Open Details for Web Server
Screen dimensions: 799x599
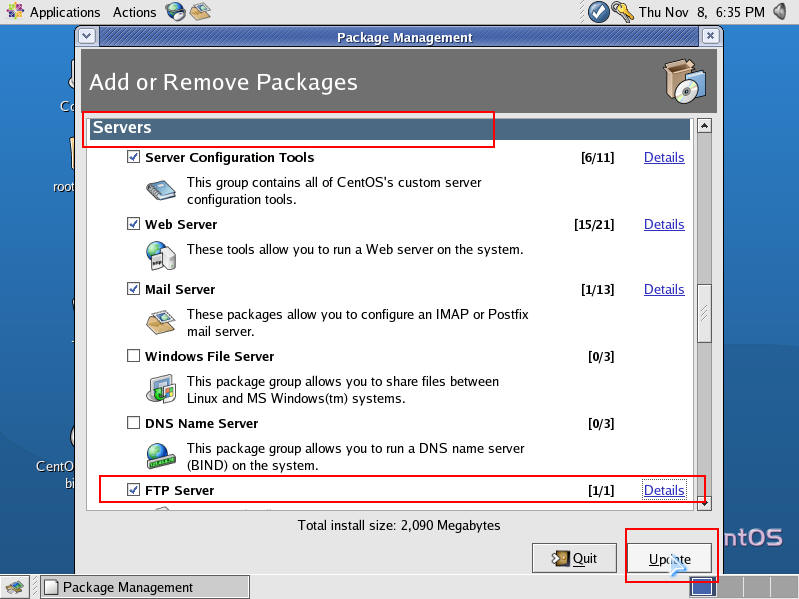(664, 224)
